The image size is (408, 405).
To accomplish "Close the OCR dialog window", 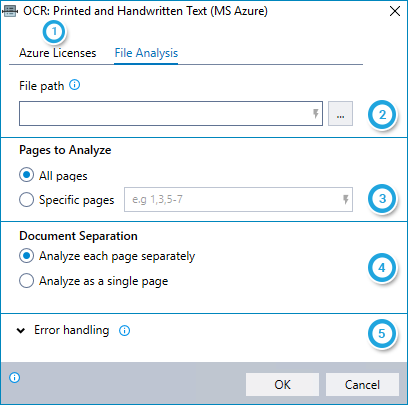I will click(x=395, y=11).
